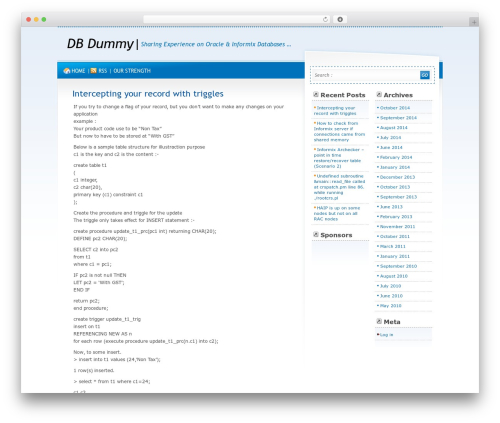This screenshot has width=500, height=423.
Task: Open the June 2010 archive
Action: (x=391, y=296)
